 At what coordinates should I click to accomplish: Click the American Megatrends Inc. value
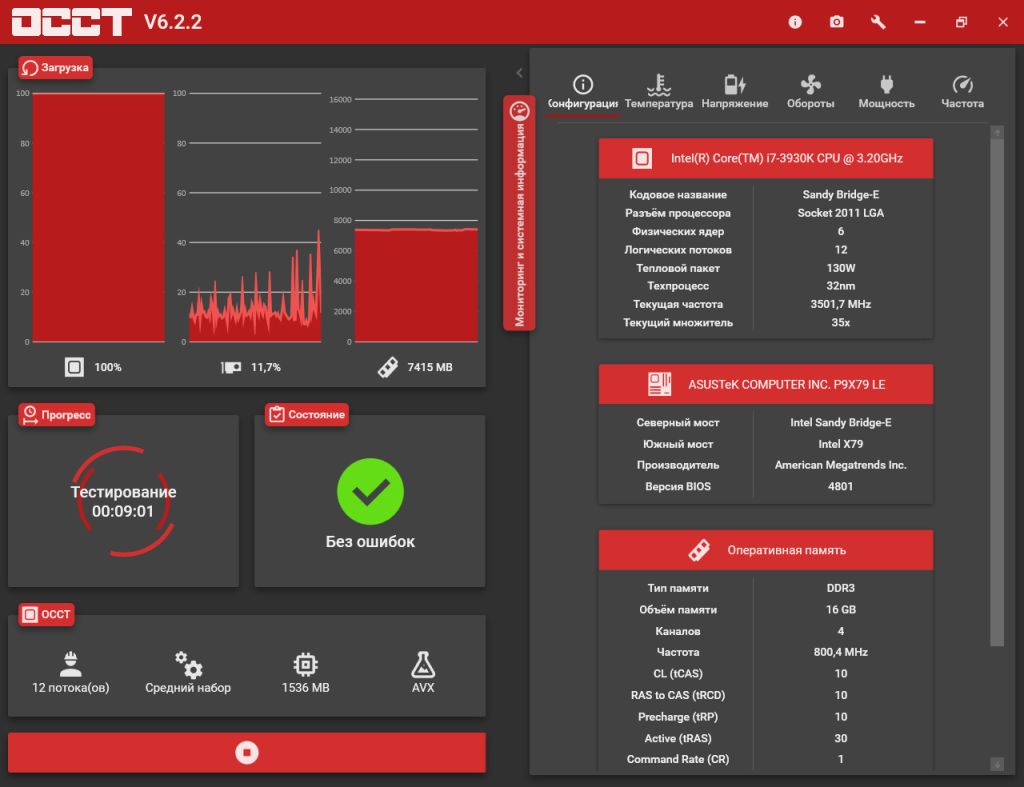coord(840,464)
